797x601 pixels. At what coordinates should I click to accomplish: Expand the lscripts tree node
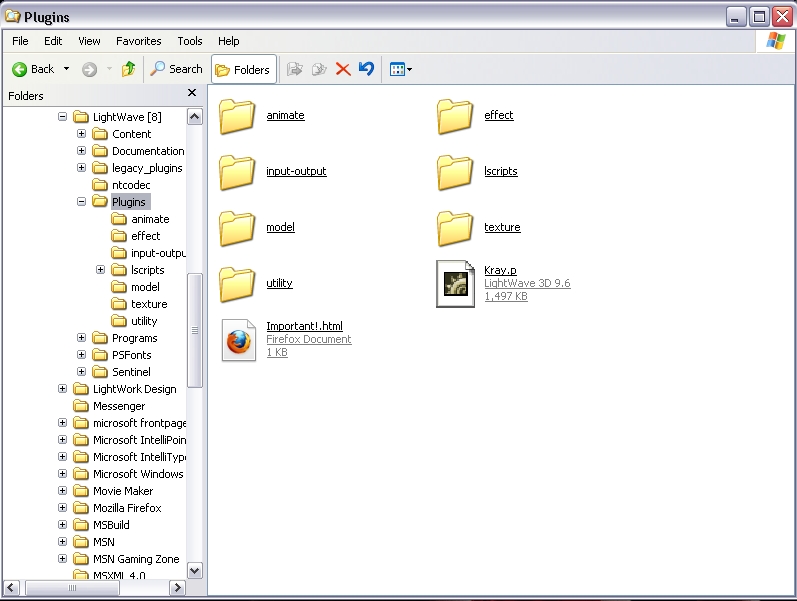pyautogui.click(x=101, y=270)
